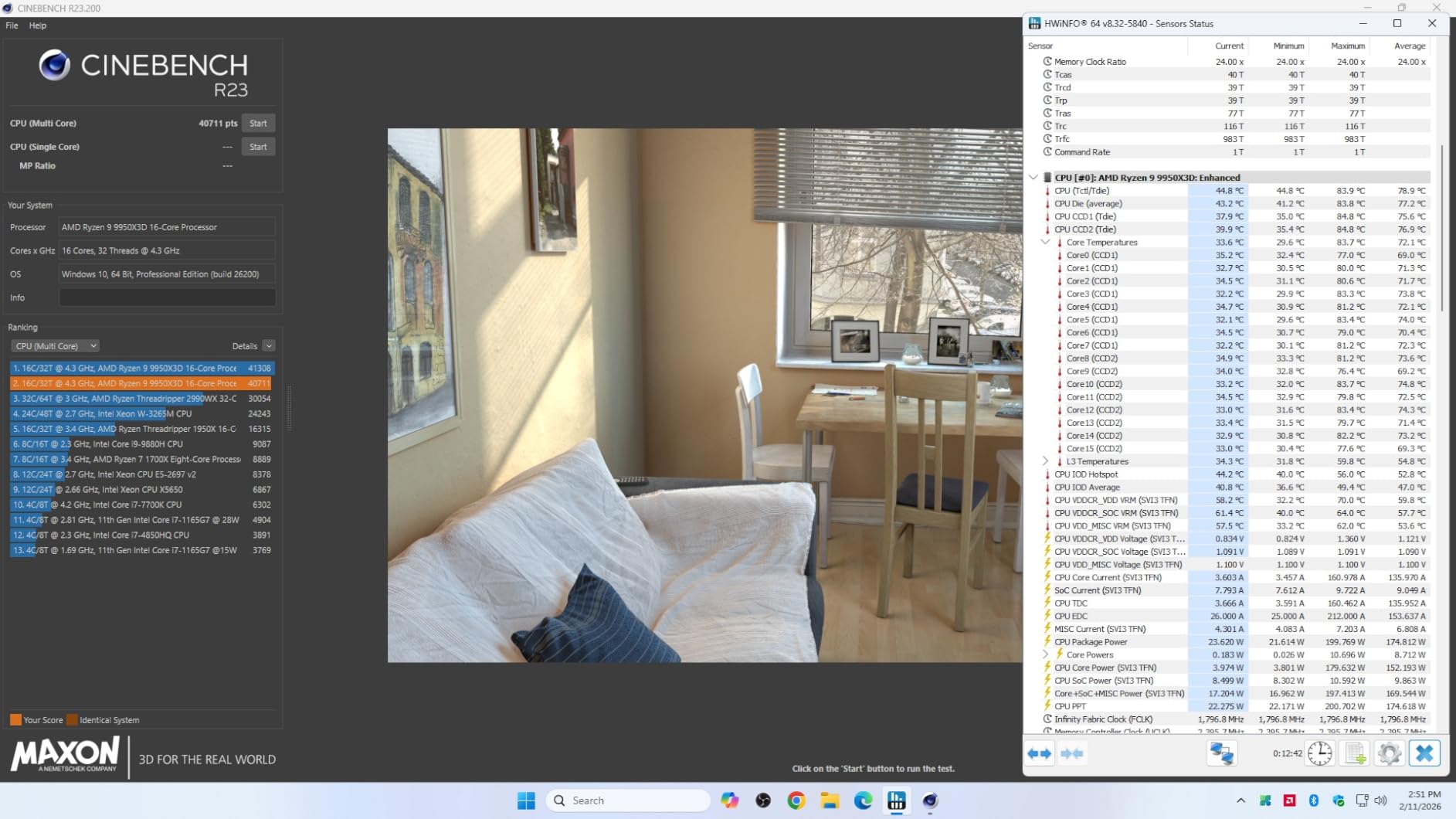
Task: Open the Help menu in Cinebench
Action: pyautogui.click(x=37, y=25)
